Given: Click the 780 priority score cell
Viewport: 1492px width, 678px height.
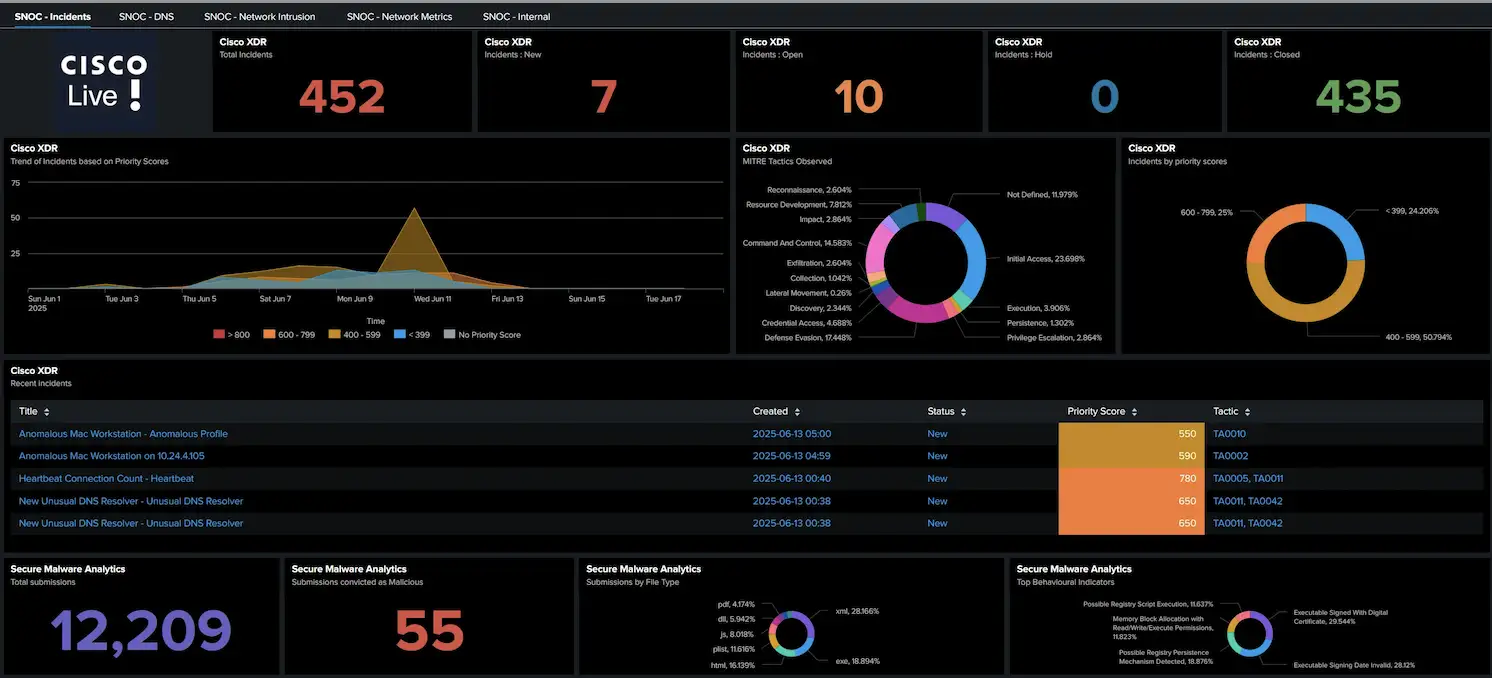Looking at the screenshot, I should click(x=1131, y=479).
